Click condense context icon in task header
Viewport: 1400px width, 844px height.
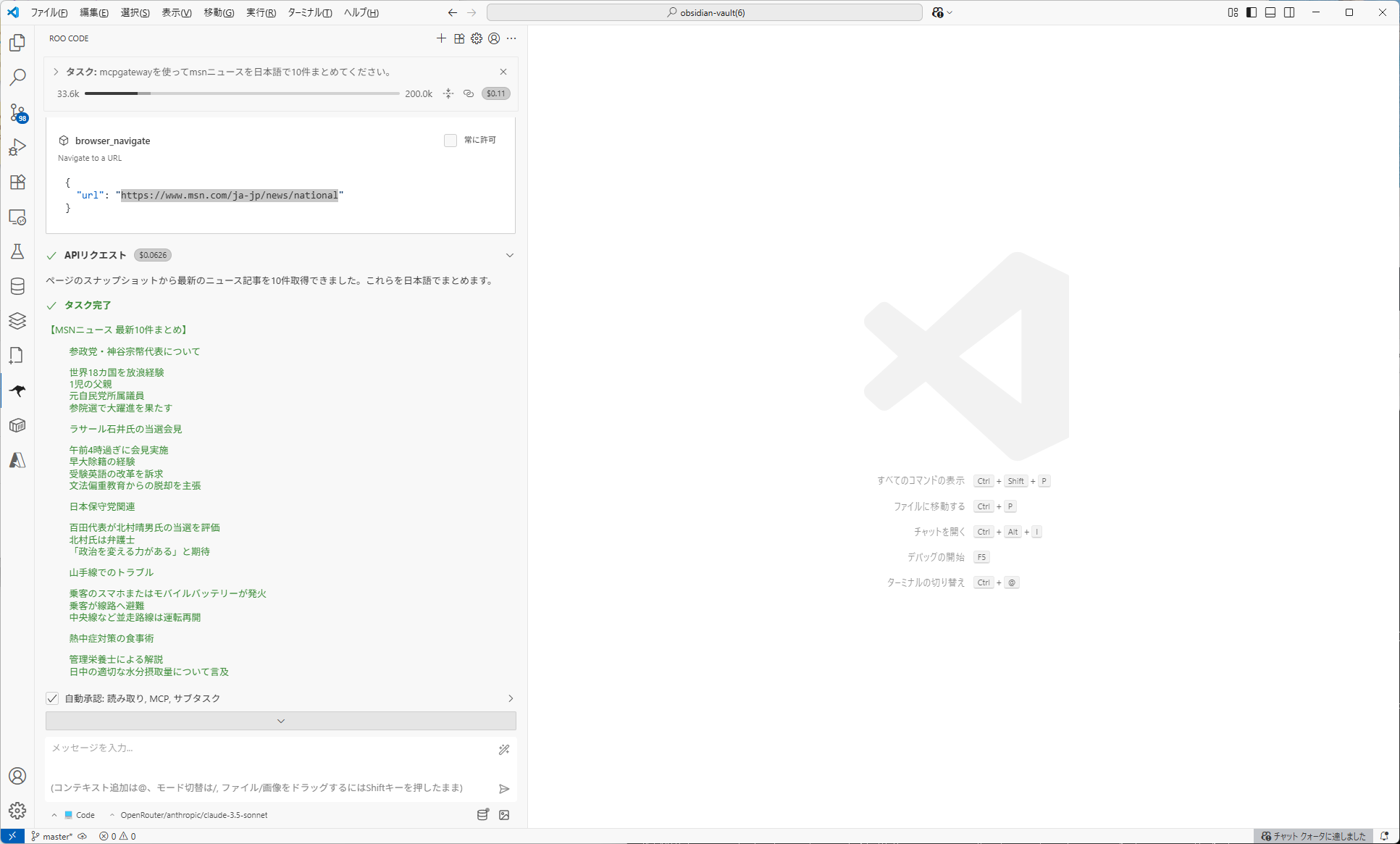448,93
